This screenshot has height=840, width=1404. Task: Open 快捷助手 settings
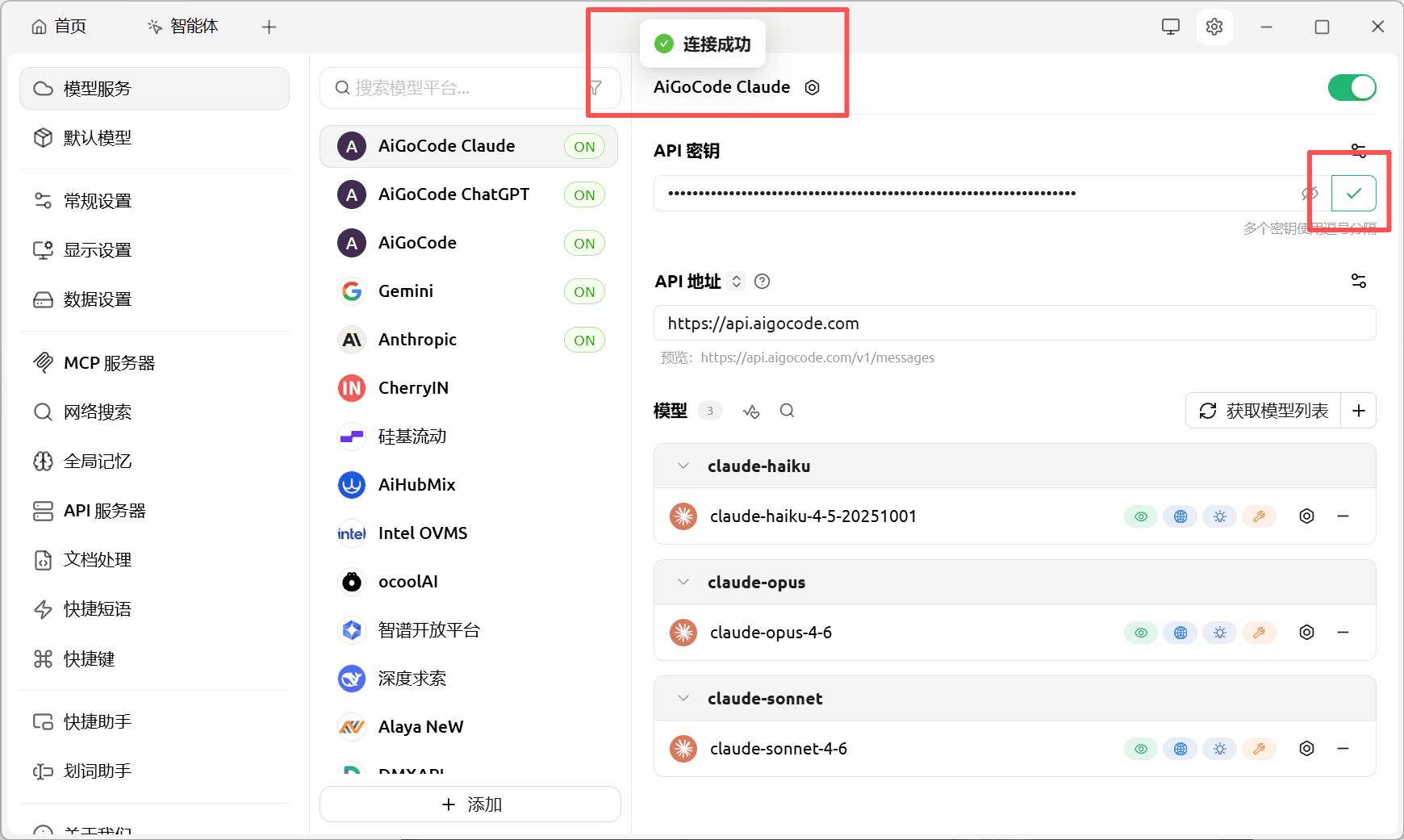[x=154, y=722]
